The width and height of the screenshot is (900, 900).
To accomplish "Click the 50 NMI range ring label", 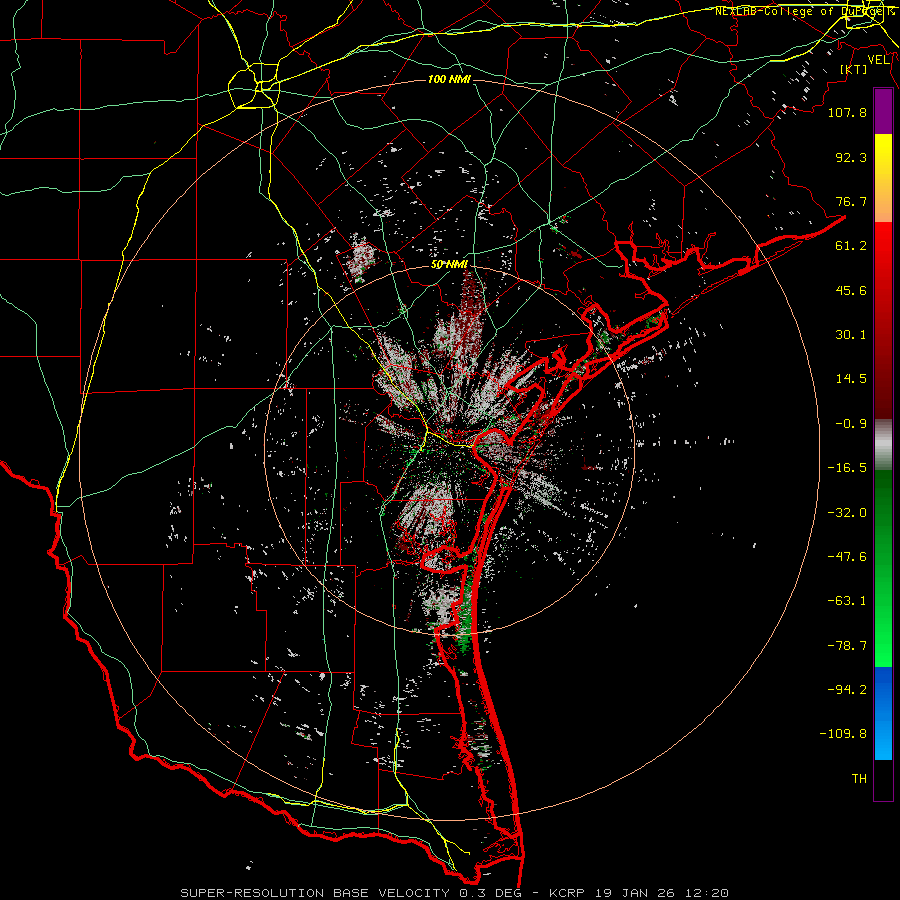I will coord(449,265).
